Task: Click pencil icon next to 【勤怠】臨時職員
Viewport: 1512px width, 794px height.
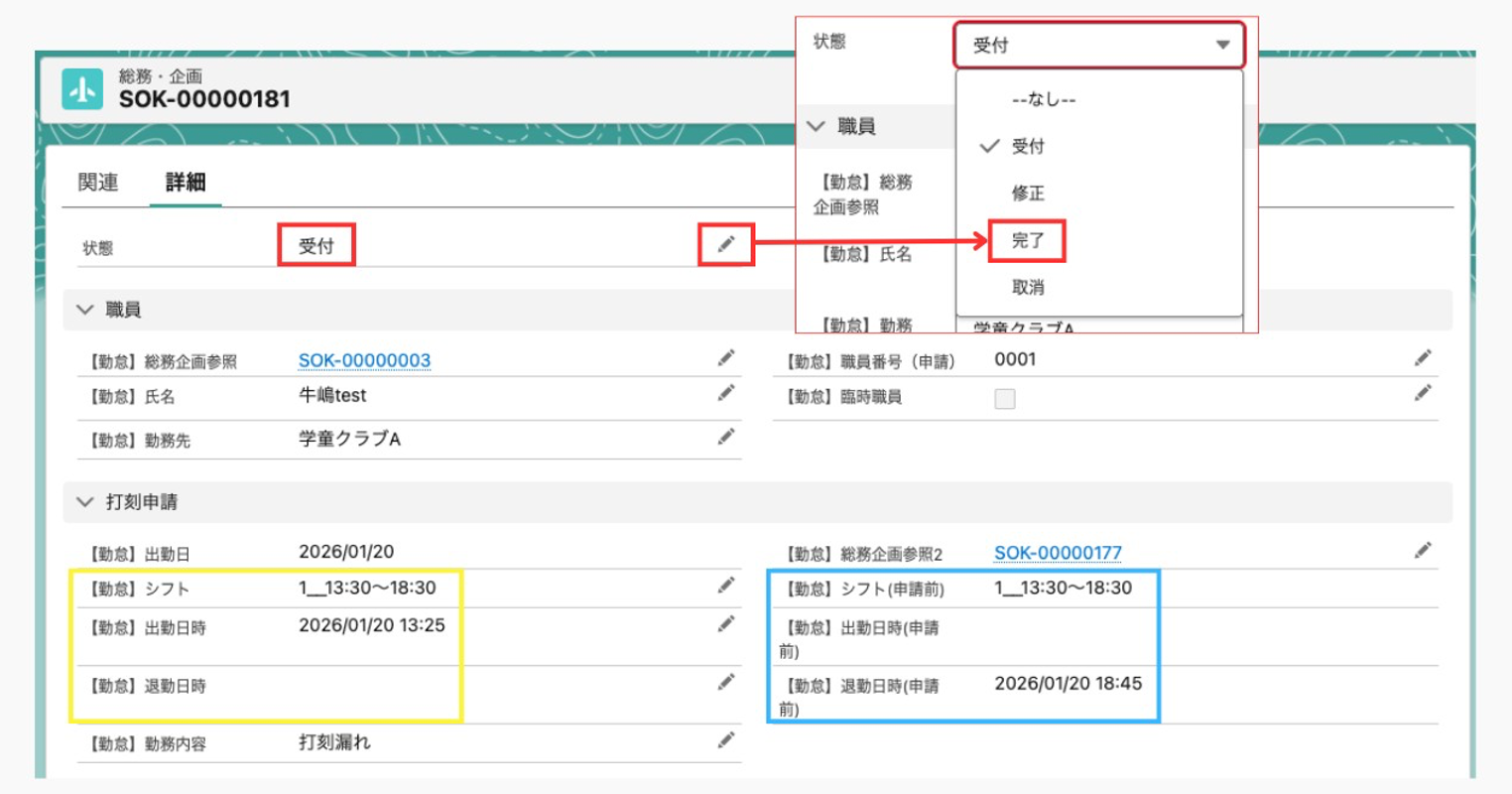Action: [1423, 394]
